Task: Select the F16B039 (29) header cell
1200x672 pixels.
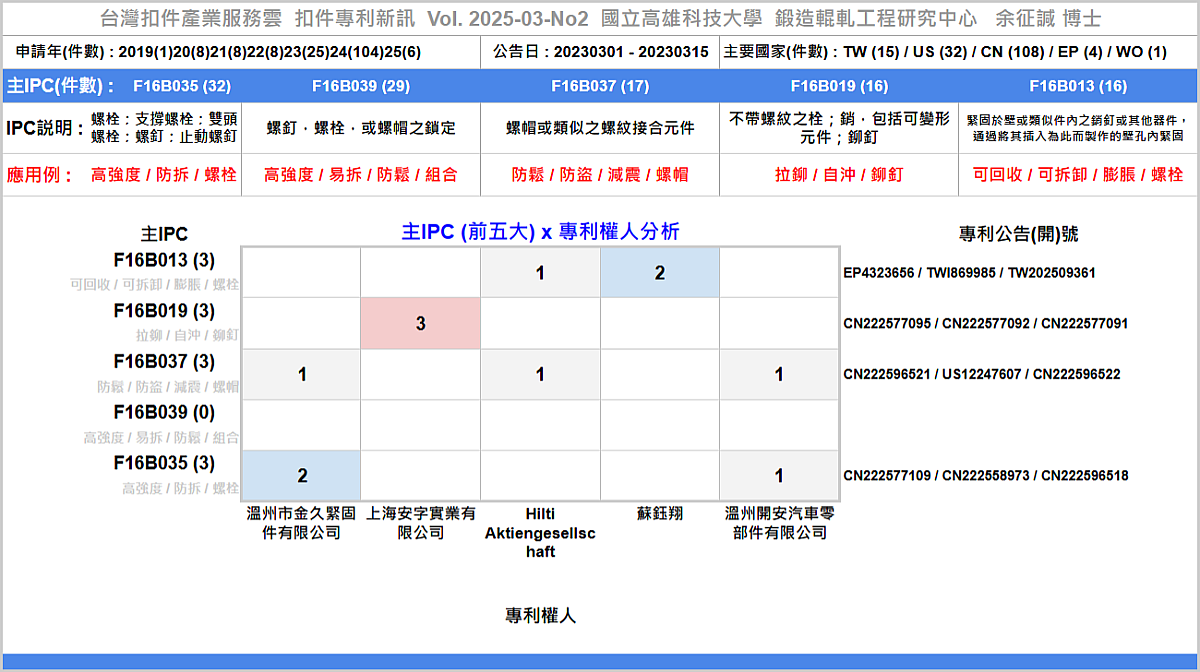Action: [361, 86]
